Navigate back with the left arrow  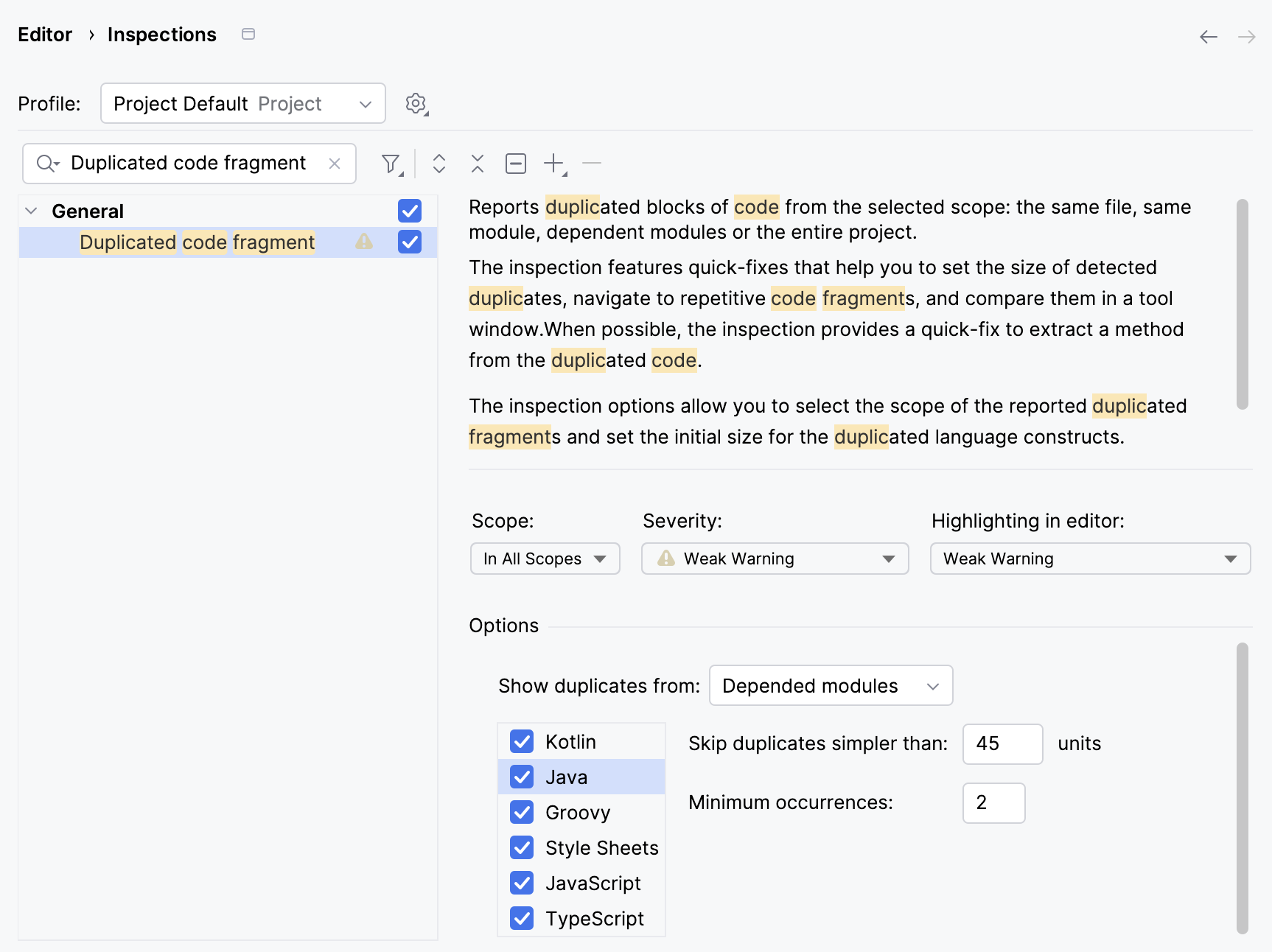click(x=1208, y=37)
